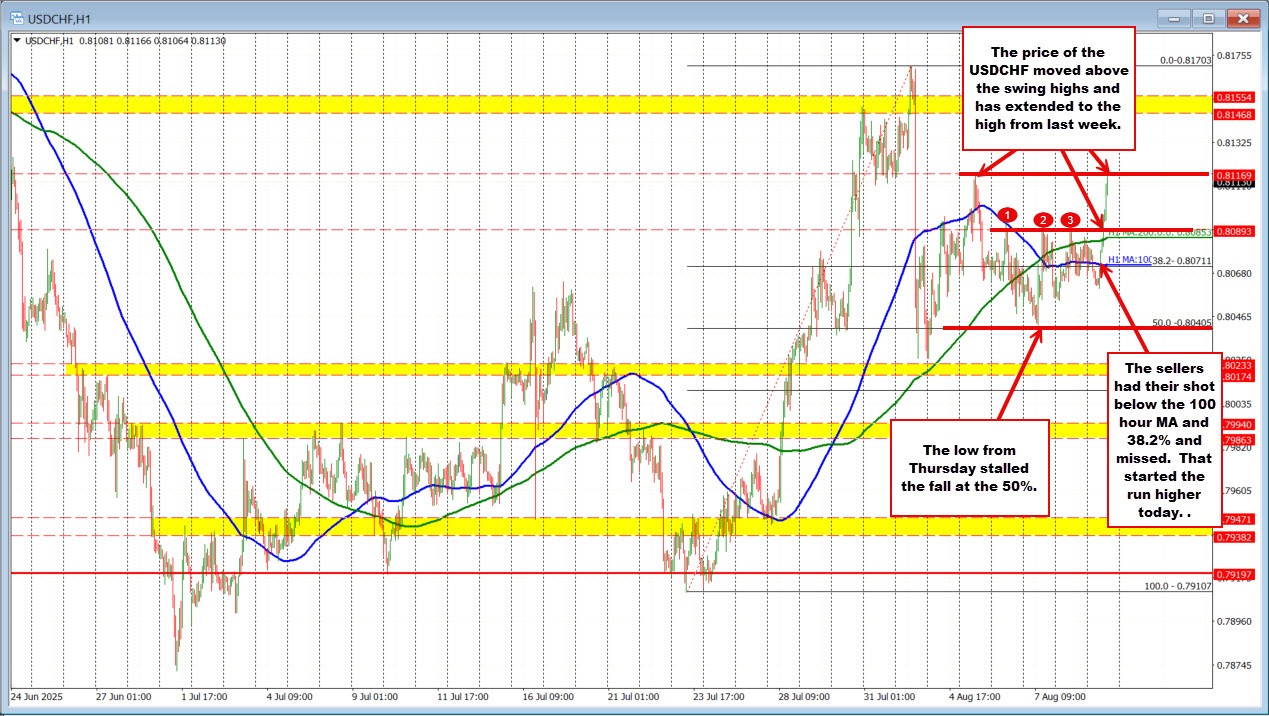Screen dimensions: 1269x716
Task: Click red circle marker number 1
Action: (1008, 215)
